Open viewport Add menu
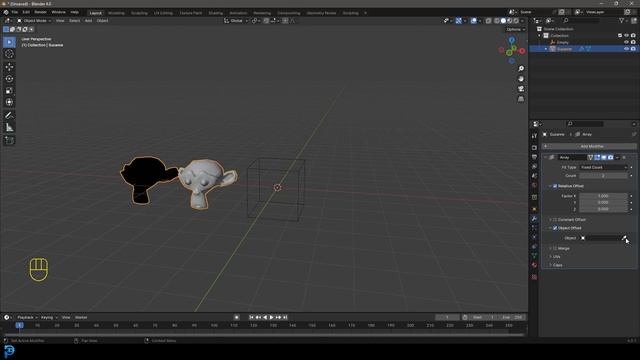Image resolution: width=640 pixels, height=360 pixels. click(88, 21)
